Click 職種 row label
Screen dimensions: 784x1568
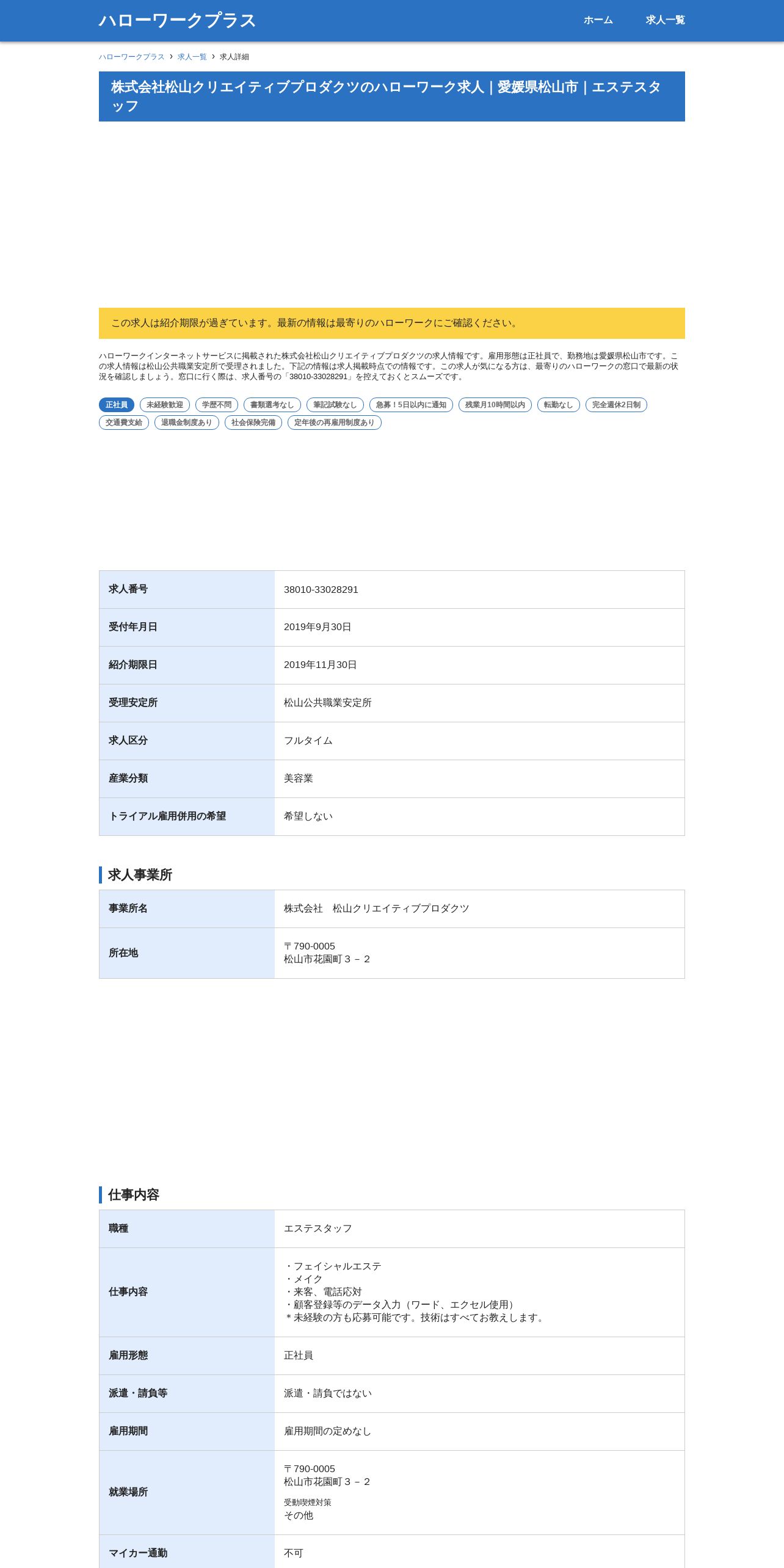118,1229
